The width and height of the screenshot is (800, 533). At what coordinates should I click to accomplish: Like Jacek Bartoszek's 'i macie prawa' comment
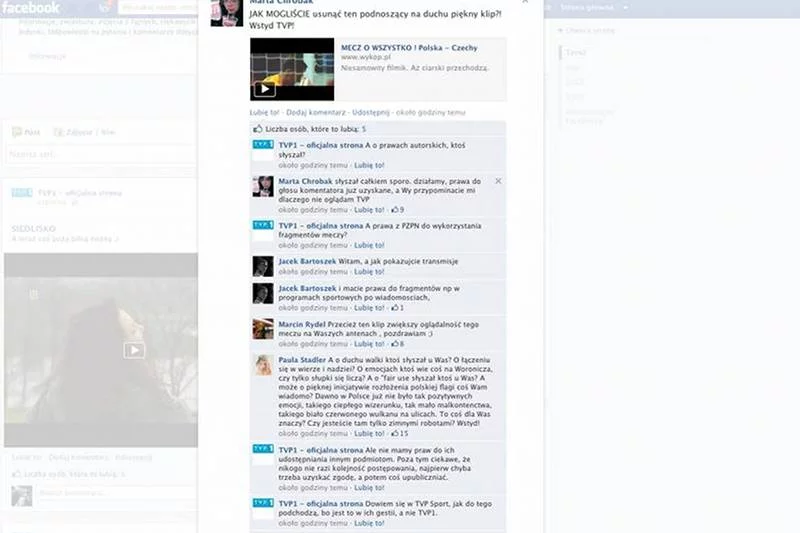tap(369, 308)
